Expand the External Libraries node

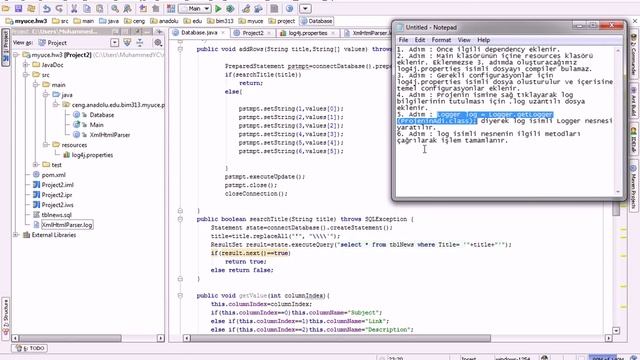pos(16,235)
